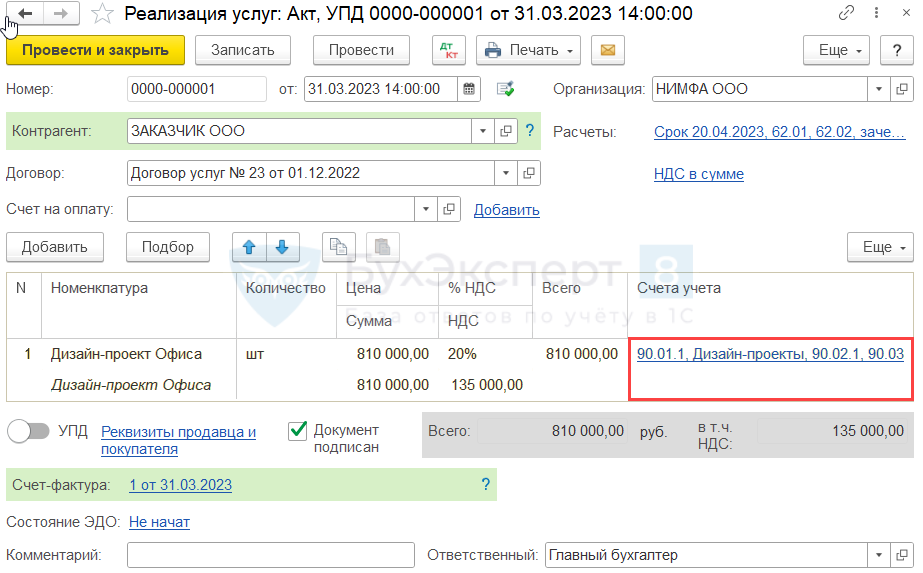
Task: Open the table's Еще menu
Action: (880, 247)
